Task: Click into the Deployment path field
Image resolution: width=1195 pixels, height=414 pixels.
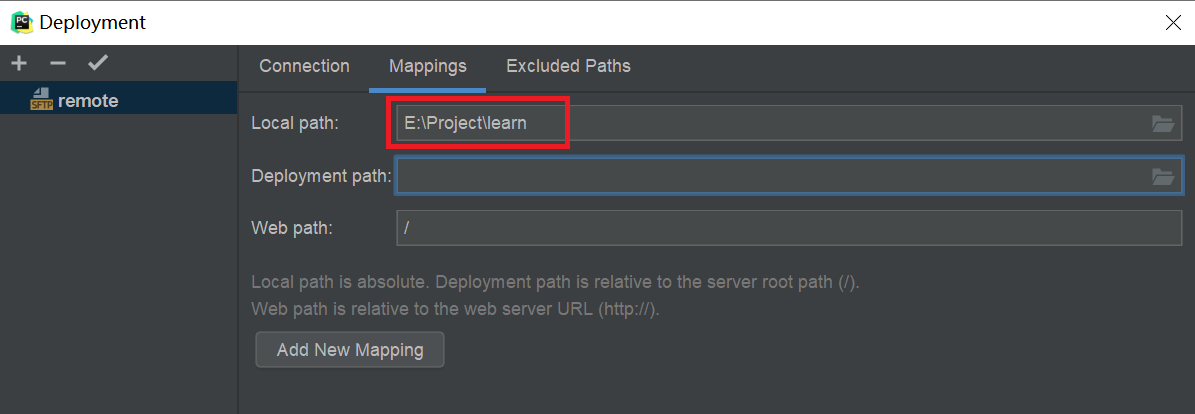Action: tap(770, 177)
